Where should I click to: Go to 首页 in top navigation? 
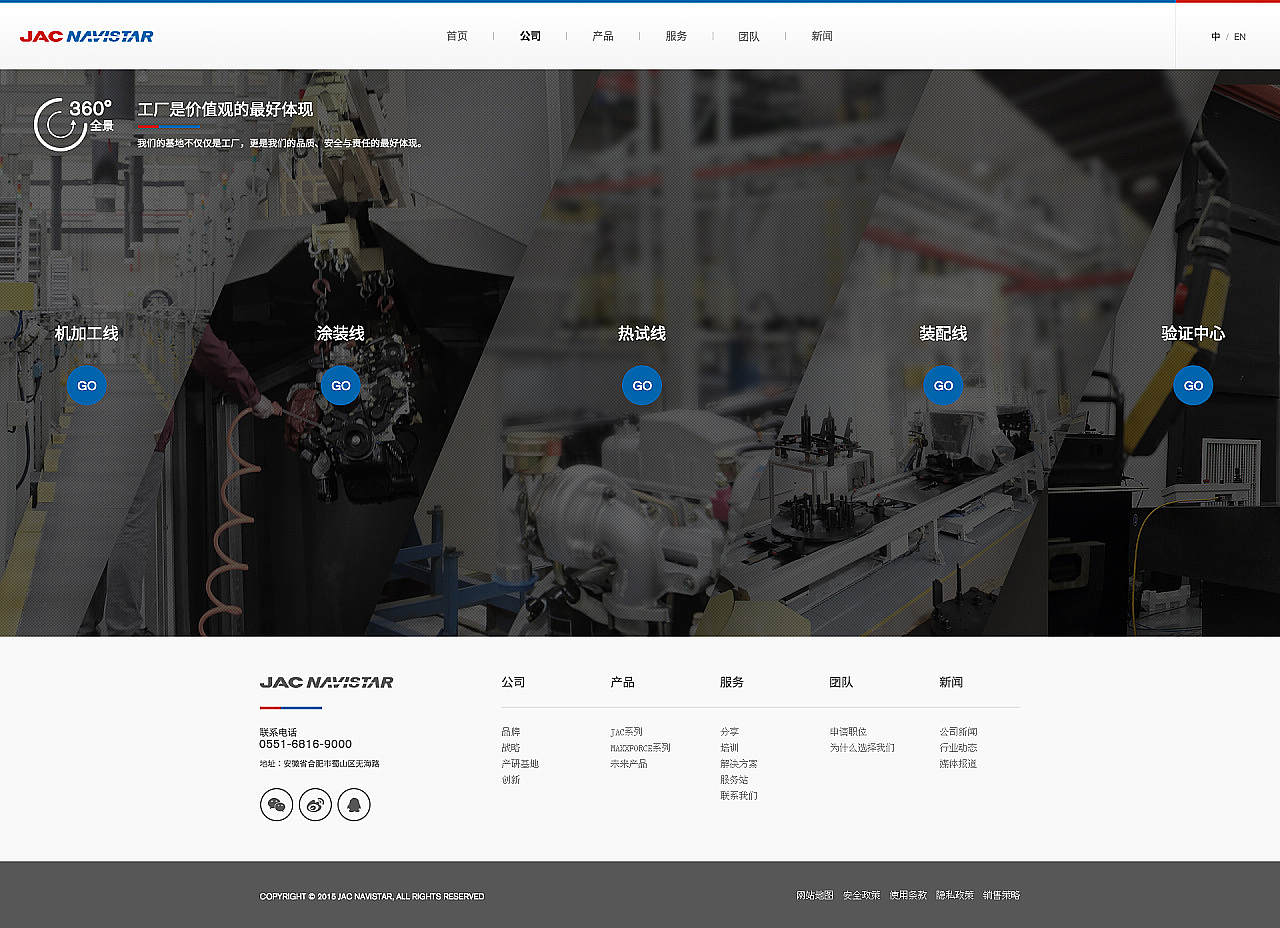coord(457,36)
